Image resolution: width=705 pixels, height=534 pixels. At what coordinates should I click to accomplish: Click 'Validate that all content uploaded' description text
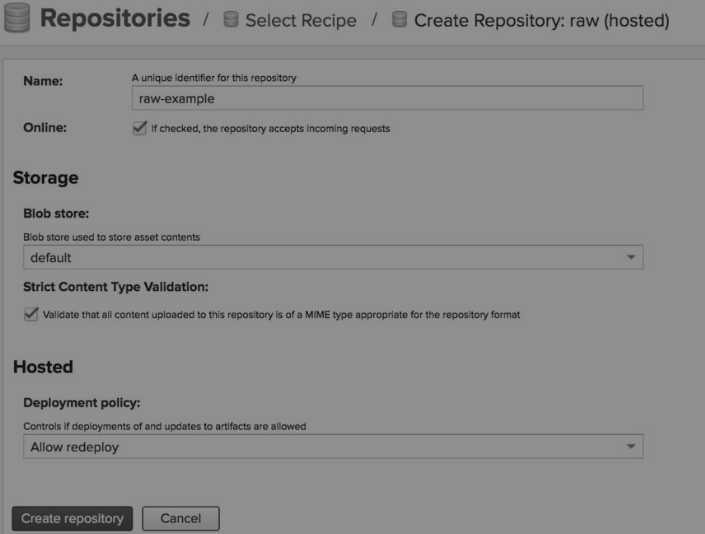click(x=281, y=315)
